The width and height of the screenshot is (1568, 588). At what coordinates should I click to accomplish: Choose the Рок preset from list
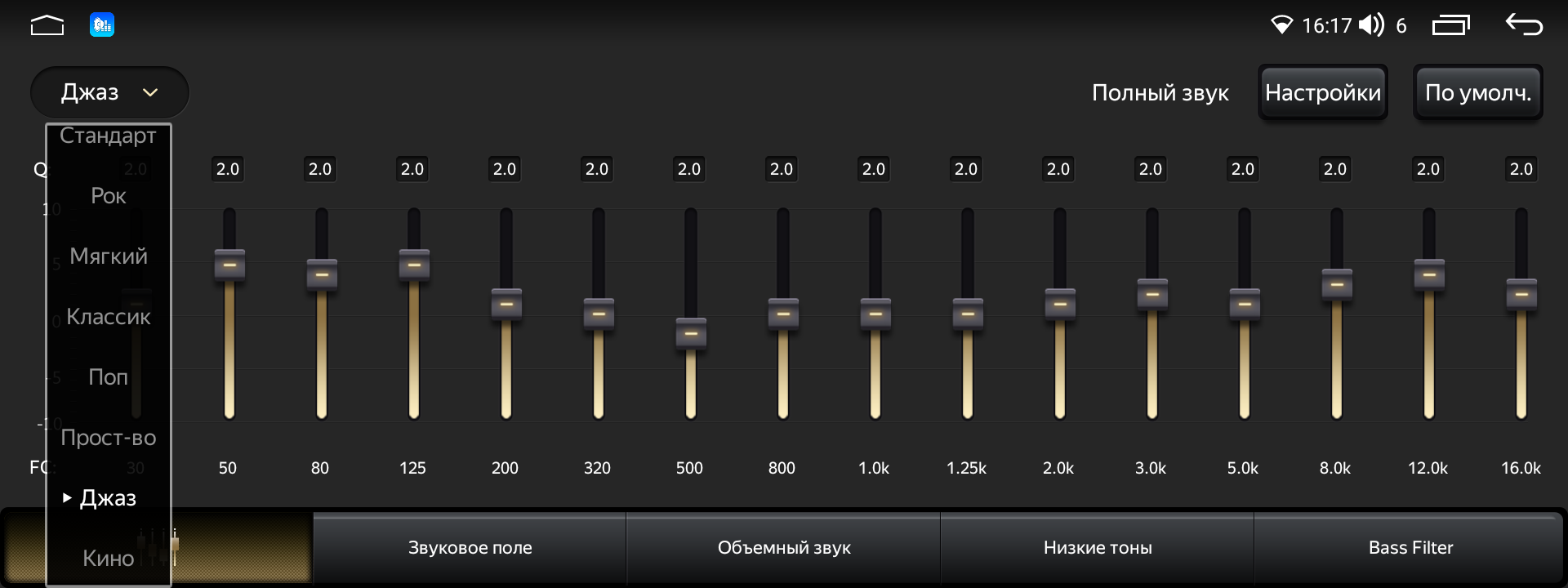coord(108,196)
